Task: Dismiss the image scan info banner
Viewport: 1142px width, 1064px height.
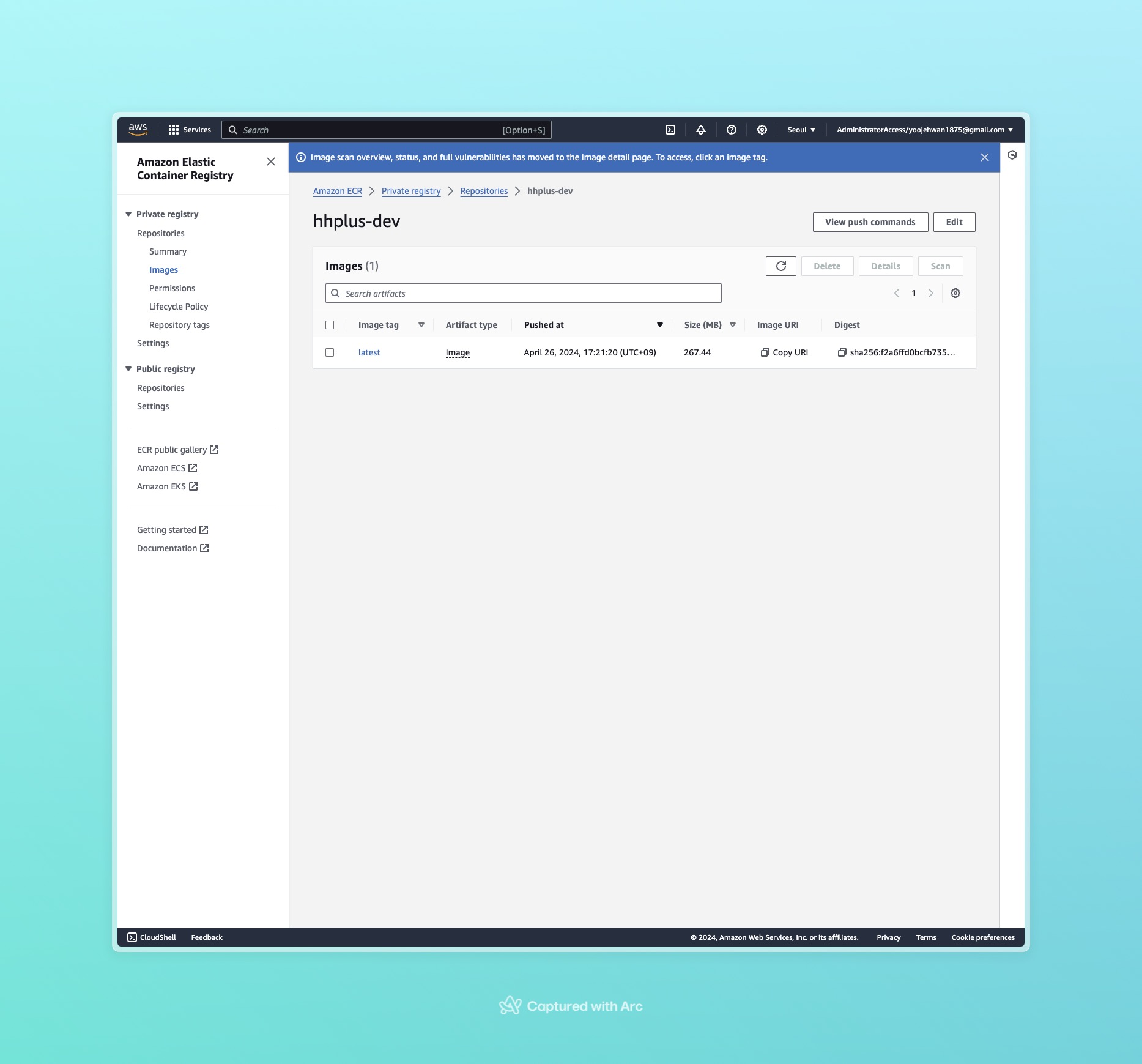Action: click(985, 157)
